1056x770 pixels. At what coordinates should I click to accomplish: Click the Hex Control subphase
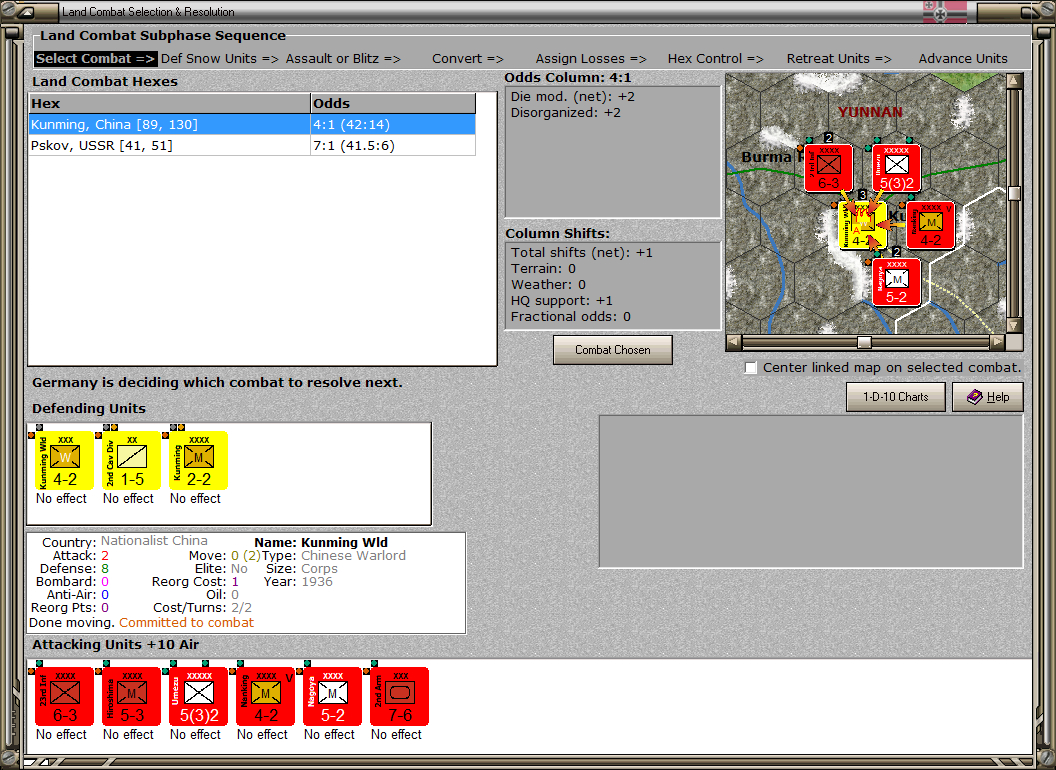[x=715, y=59]
